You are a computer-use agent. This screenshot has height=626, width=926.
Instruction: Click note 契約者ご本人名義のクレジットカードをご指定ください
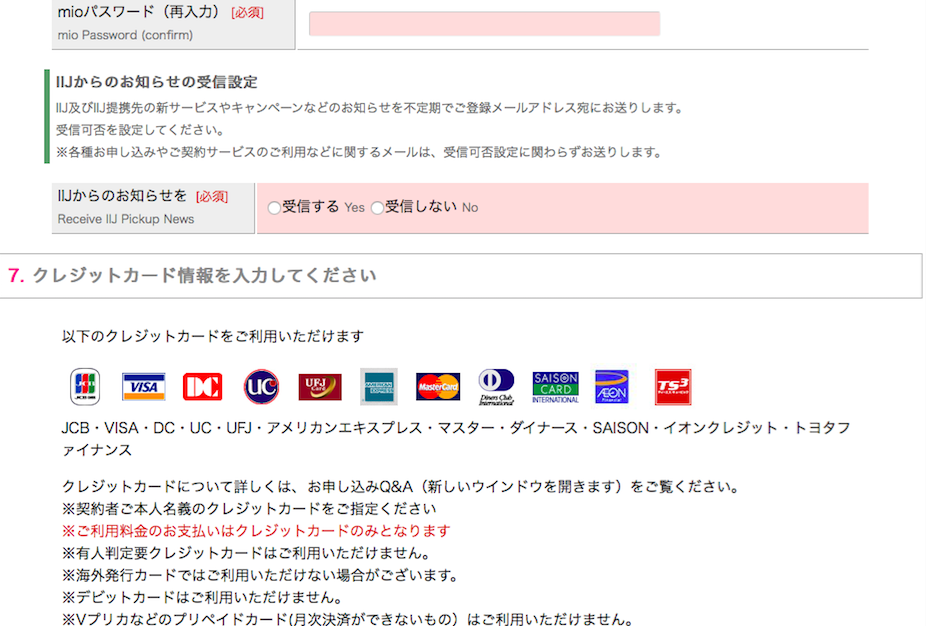pyautogui.click(x=249, y=508)
